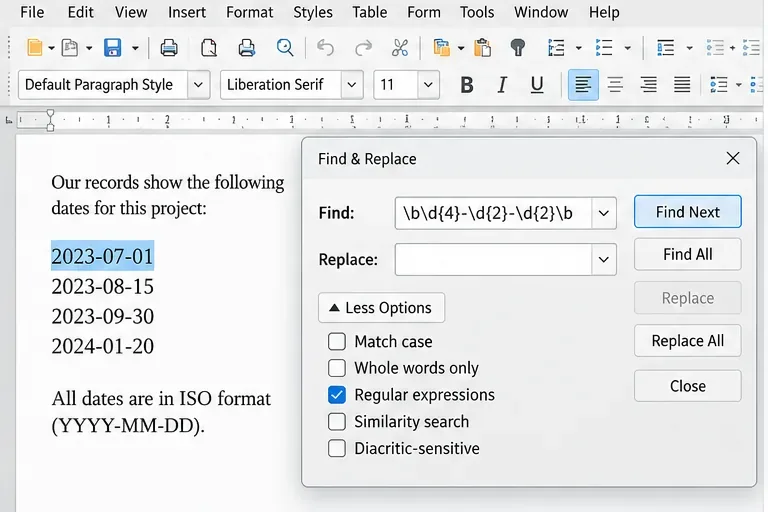Open the font name dropdown arrow
Image resolution: width=768 pixels, height=512 pixels.
pyautogui.click(x=352, y=85)
